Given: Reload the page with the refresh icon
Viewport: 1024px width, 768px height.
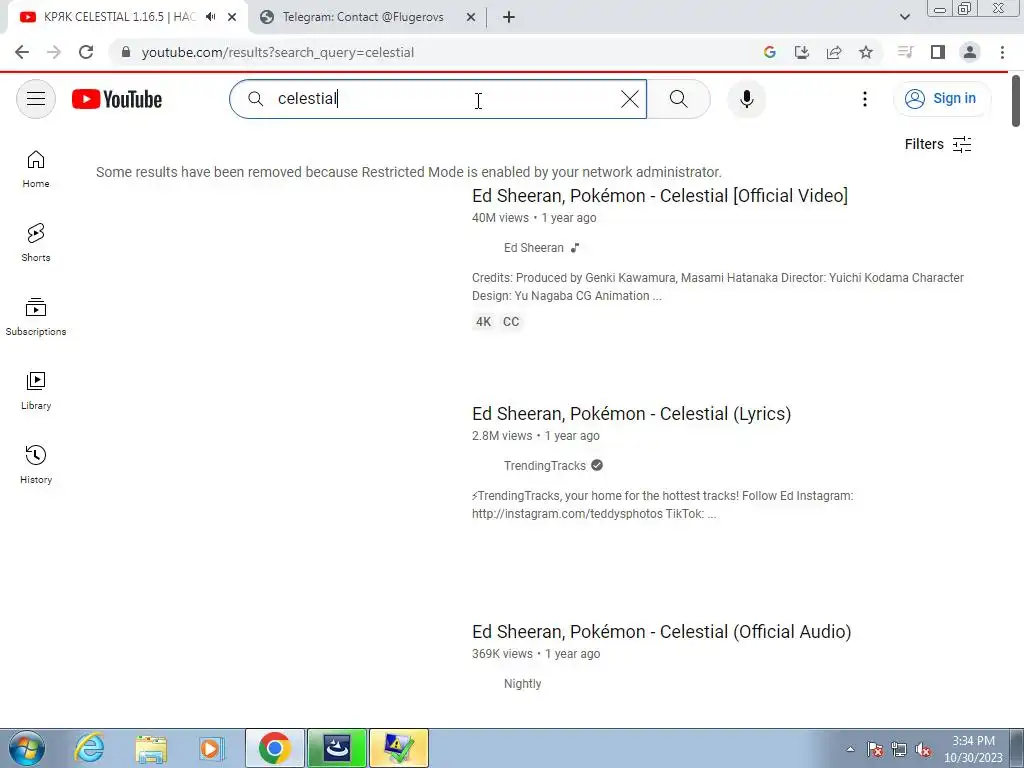Looking at the screenshot, I should (86, 52).
